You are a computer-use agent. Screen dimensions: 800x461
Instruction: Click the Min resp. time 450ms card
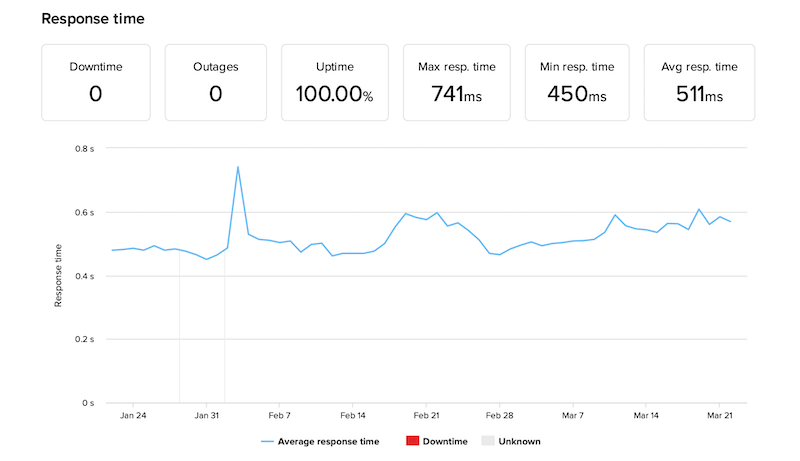pyautogui.click(x=579, y=82)
